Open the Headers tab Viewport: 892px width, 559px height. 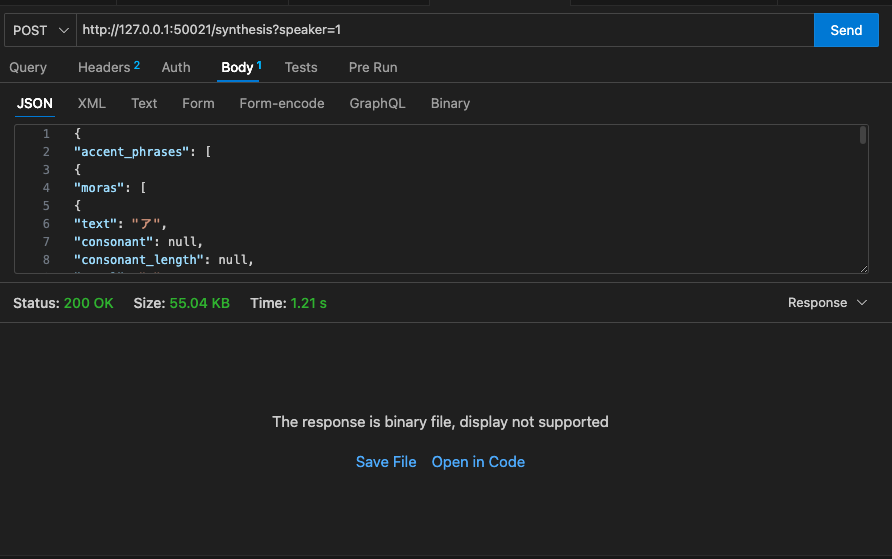(109, 67)
